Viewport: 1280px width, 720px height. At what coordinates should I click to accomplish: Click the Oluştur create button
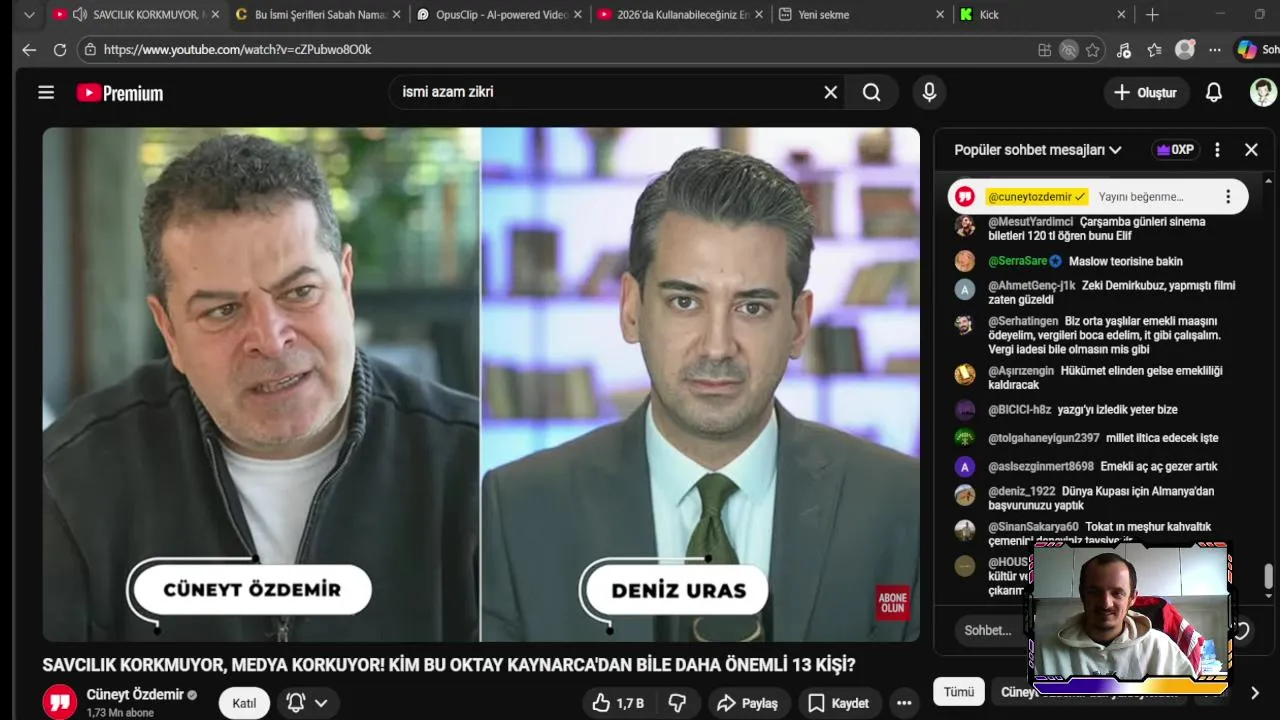[x=1146, y=93]
